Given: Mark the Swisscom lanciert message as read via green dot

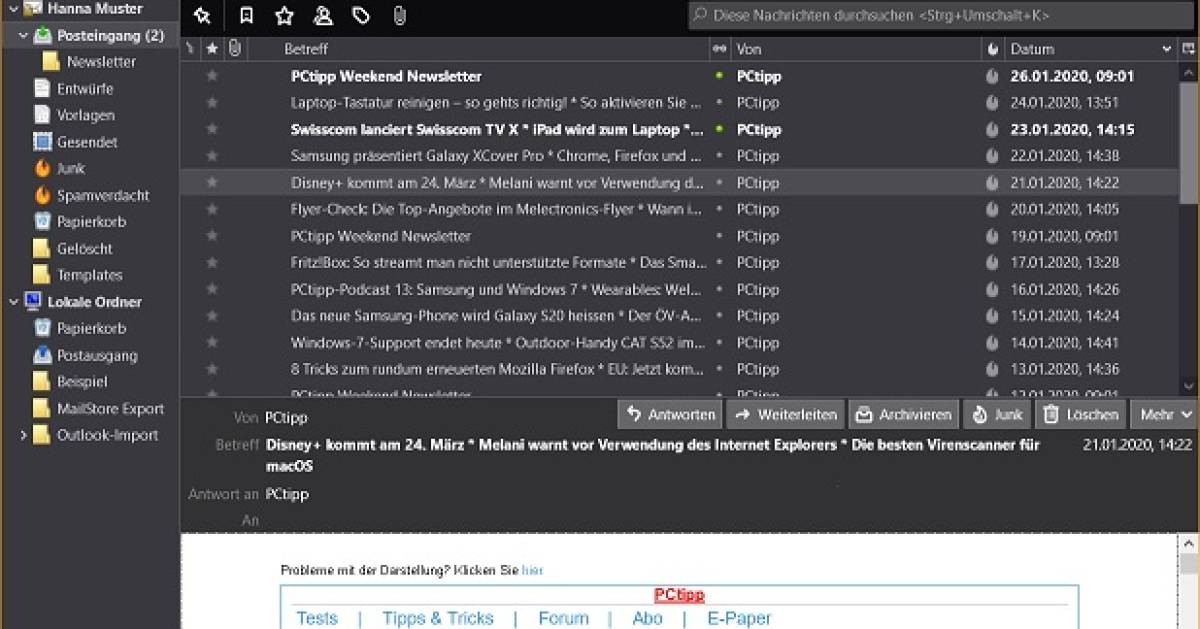Looking at the screenshot, I should (x=719, y=130).
